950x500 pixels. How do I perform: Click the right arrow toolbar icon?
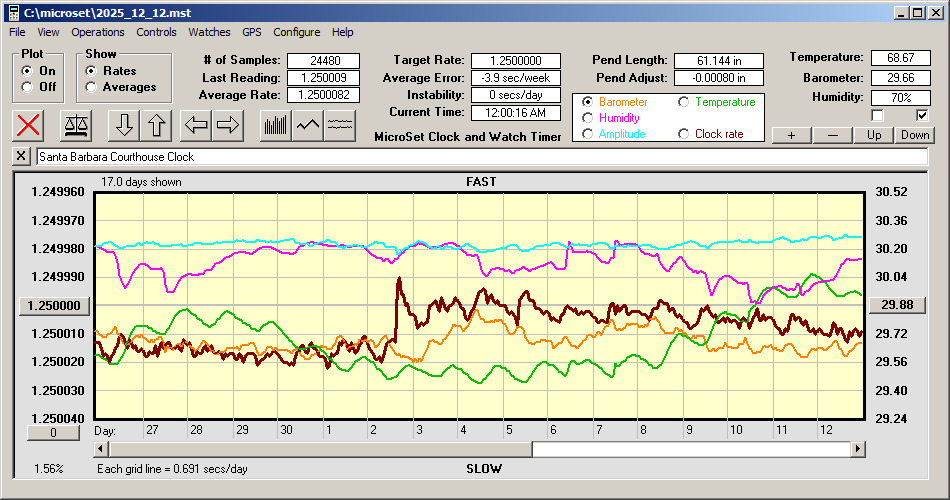(x=229, y=125)
